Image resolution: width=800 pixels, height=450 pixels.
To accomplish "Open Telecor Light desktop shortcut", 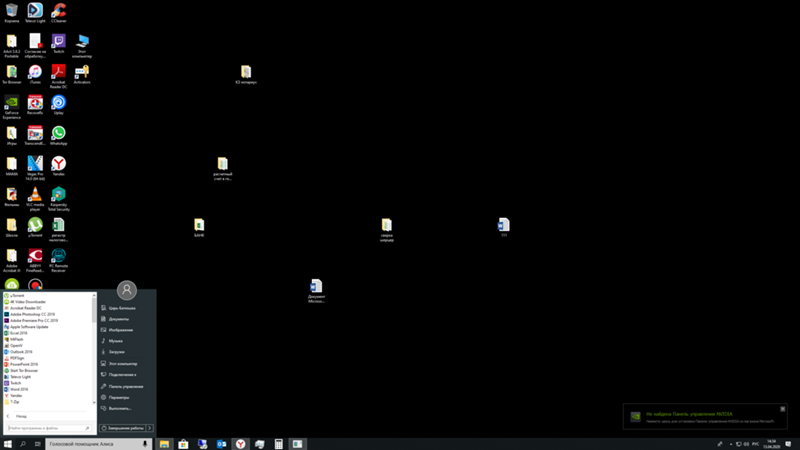I will tap(35, 13).
